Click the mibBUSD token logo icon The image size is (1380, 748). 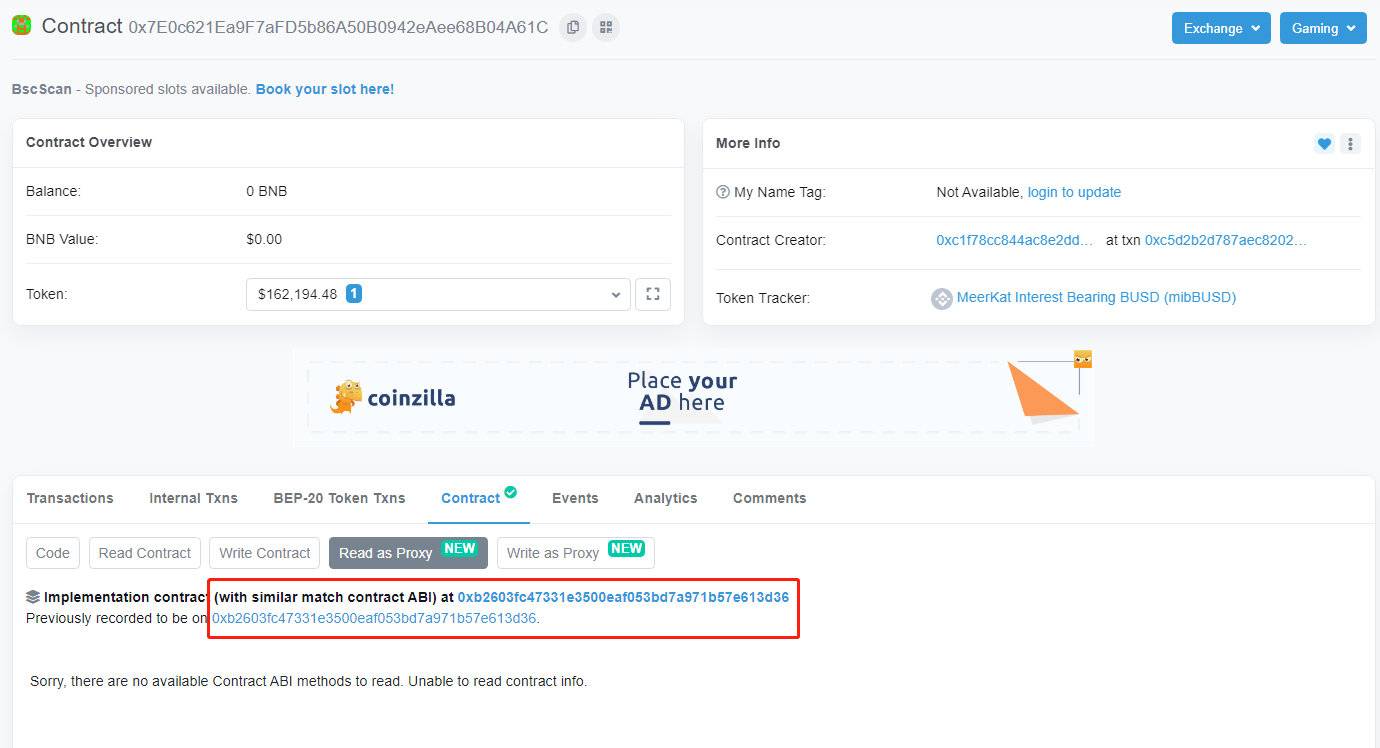(x=942, y=298)
